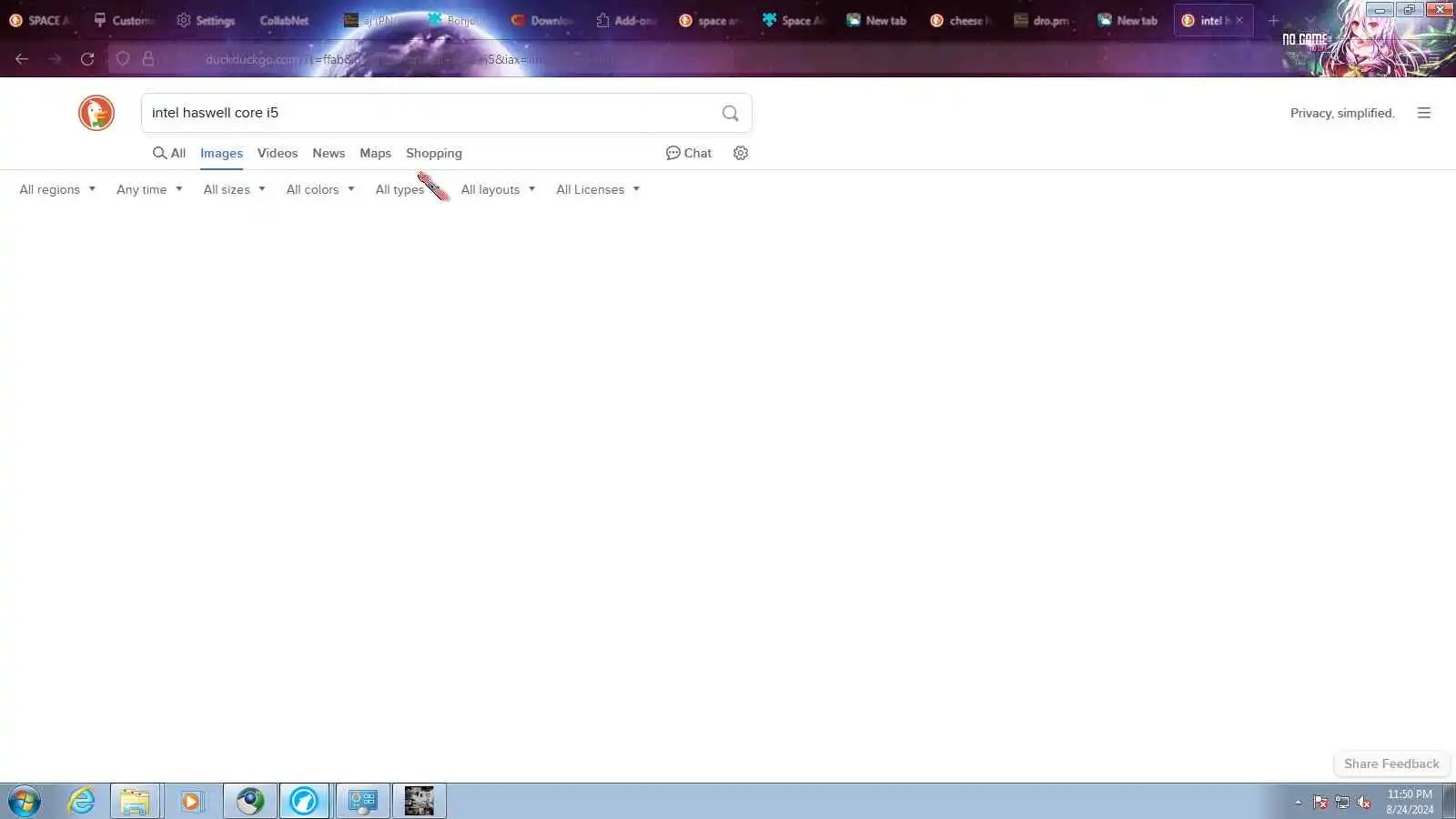Close the active 'intel h' tab

[x=1239, y=20]
